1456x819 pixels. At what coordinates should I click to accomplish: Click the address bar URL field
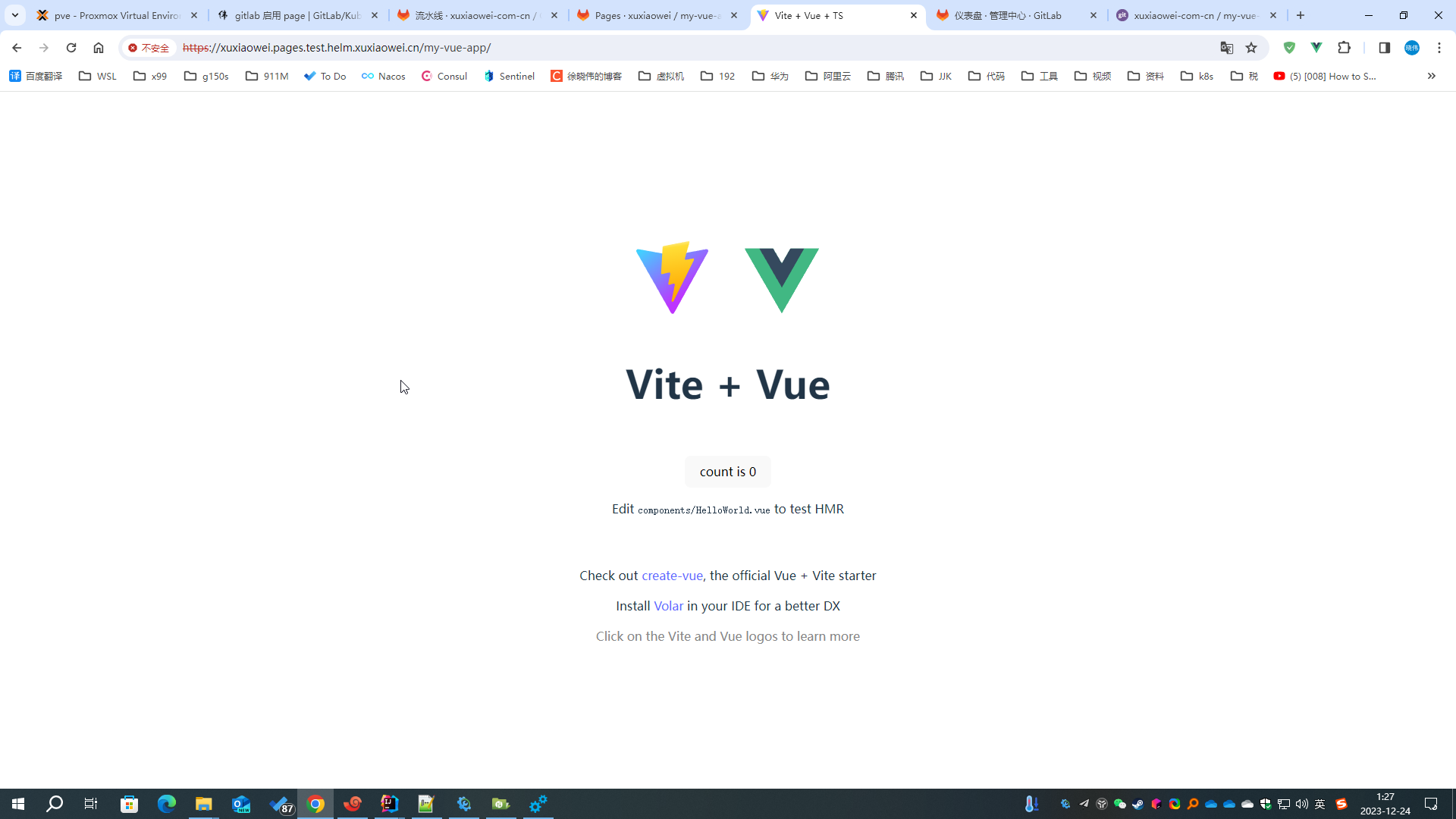(336, 47)
